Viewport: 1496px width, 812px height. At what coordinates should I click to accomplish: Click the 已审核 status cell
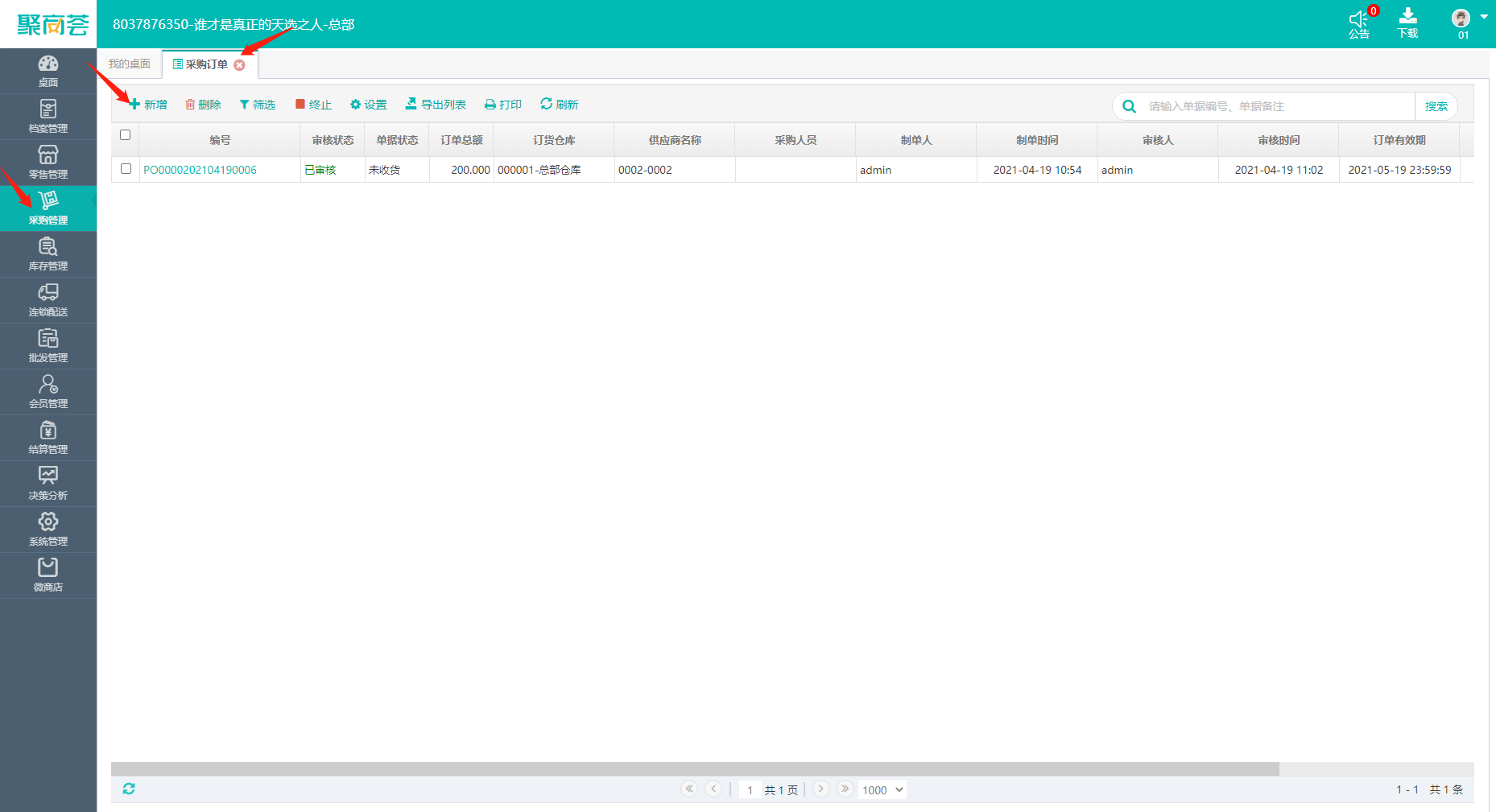click(x=333, y=170)
